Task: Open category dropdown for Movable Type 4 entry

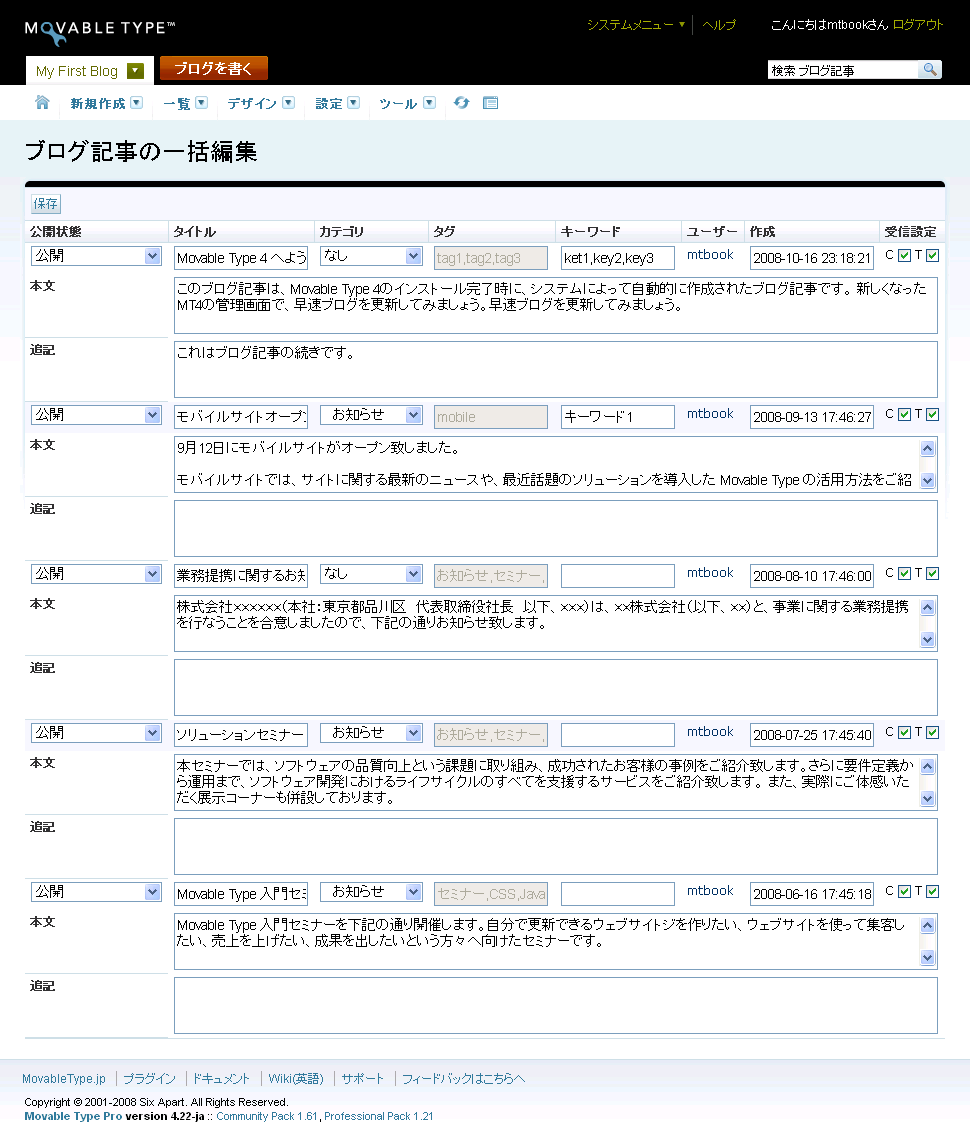Action: (371, 256)
